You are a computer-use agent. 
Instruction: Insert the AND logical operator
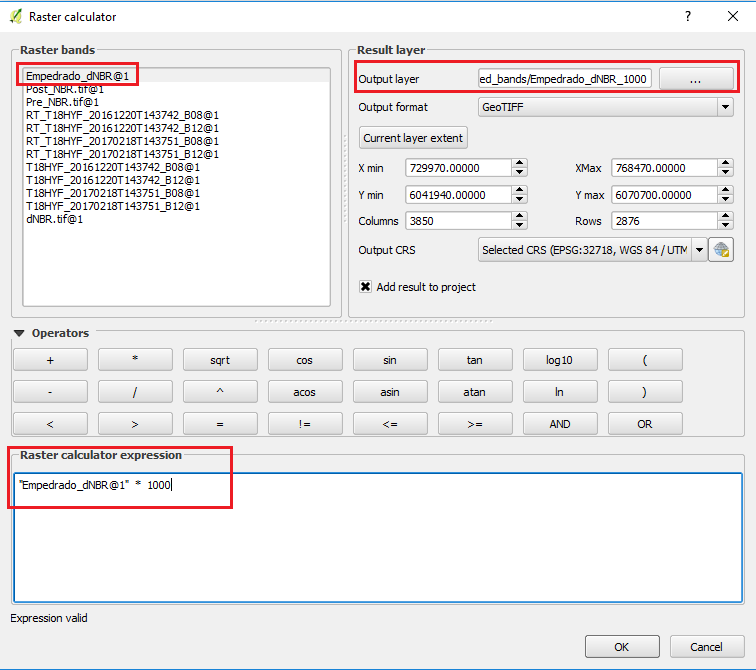pos(560,424)
